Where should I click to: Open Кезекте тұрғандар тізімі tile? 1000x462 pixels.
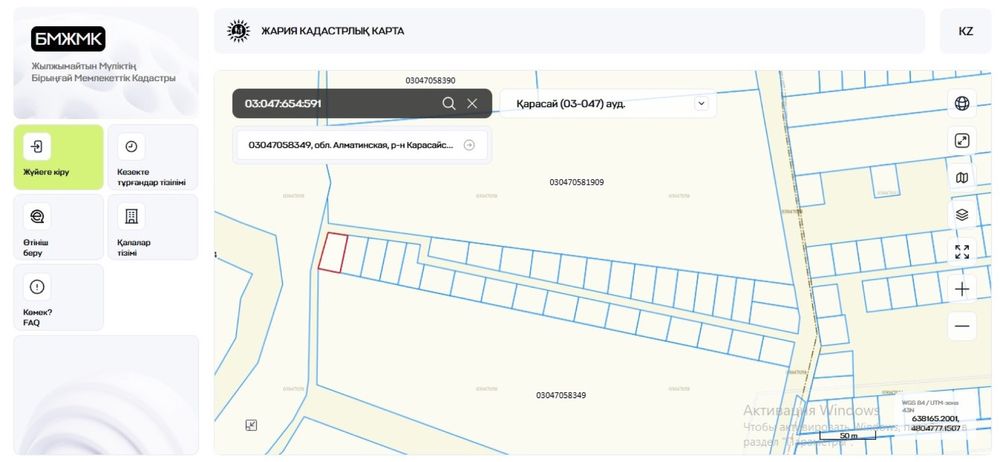pyautogui.click(x=152, y=157)
